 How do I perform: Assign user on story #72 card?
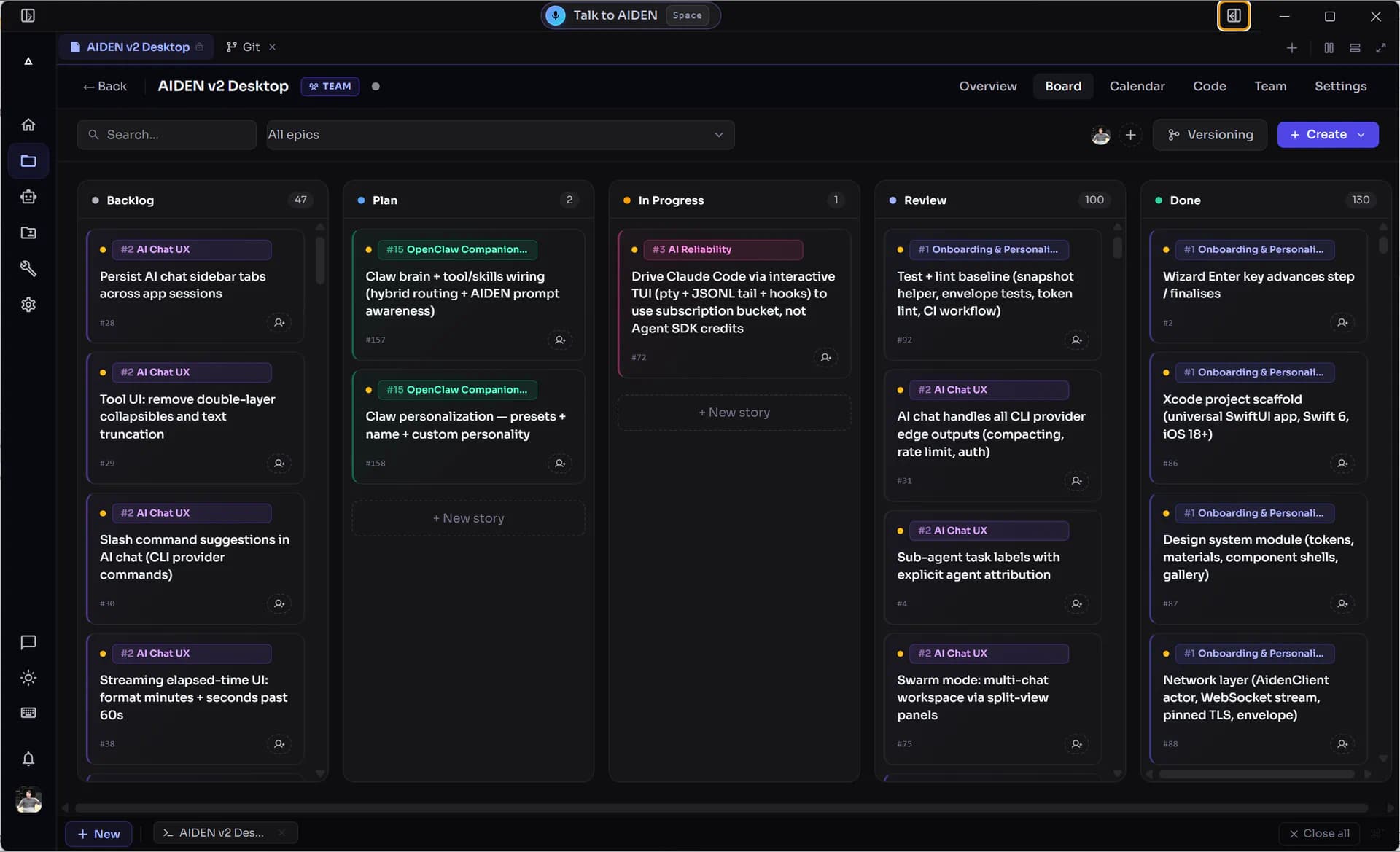[825, 357]
